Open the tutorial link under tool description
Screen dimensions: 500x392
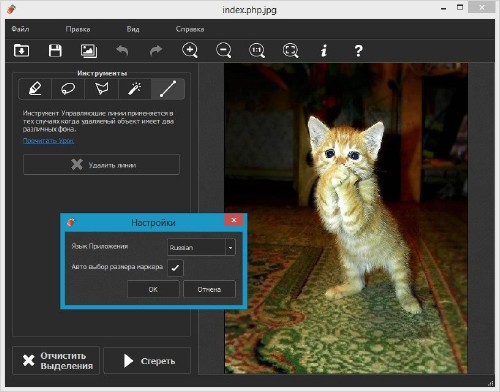pos(48,141)
